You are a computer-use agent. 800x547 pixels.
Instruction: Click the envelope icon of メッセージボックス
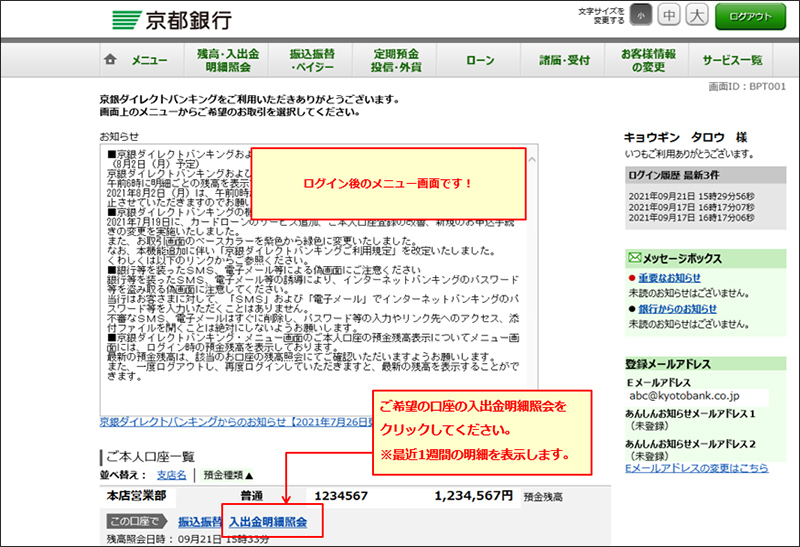pyautogui.click(x=634, y=258)
